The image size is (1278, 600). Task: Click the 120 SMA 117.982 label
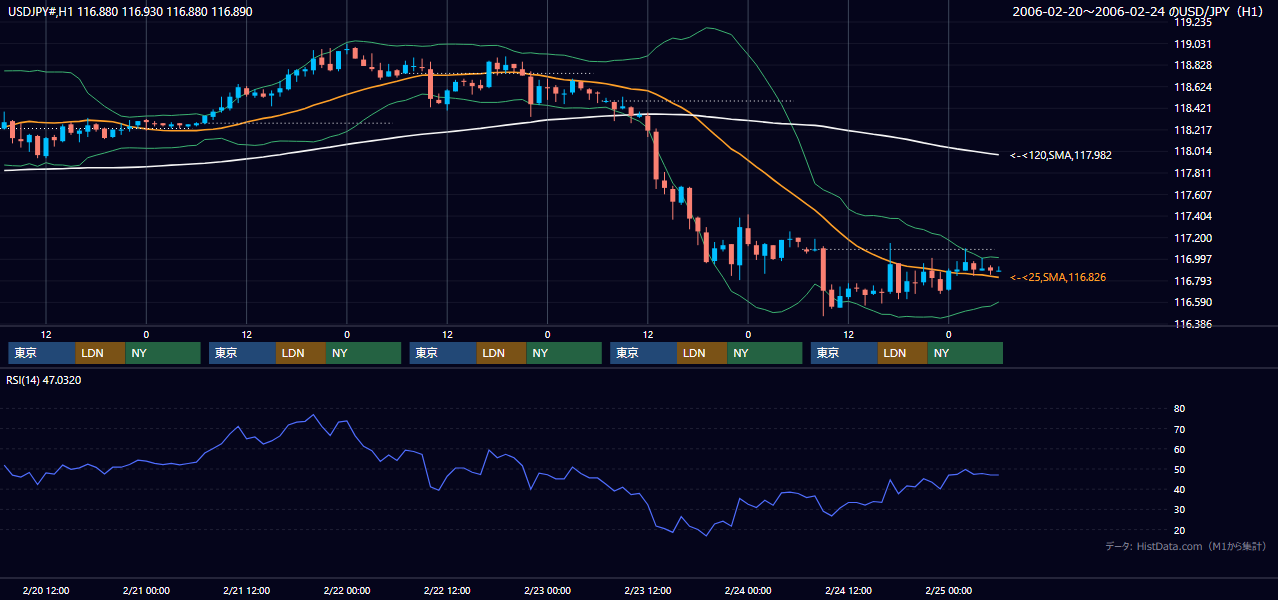pos(1061,155)
